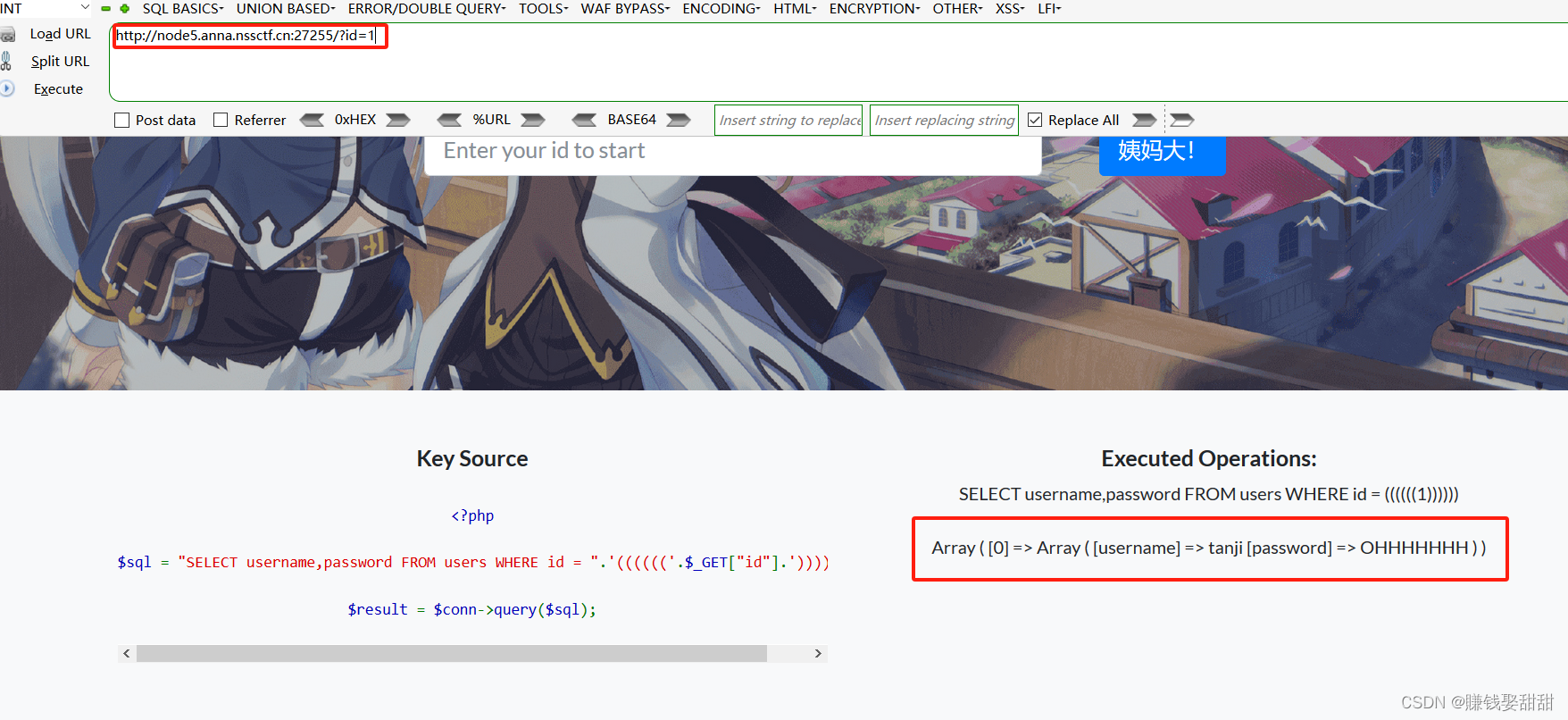Open the HTML menu
1568x720 pixels.
point(795,9)
